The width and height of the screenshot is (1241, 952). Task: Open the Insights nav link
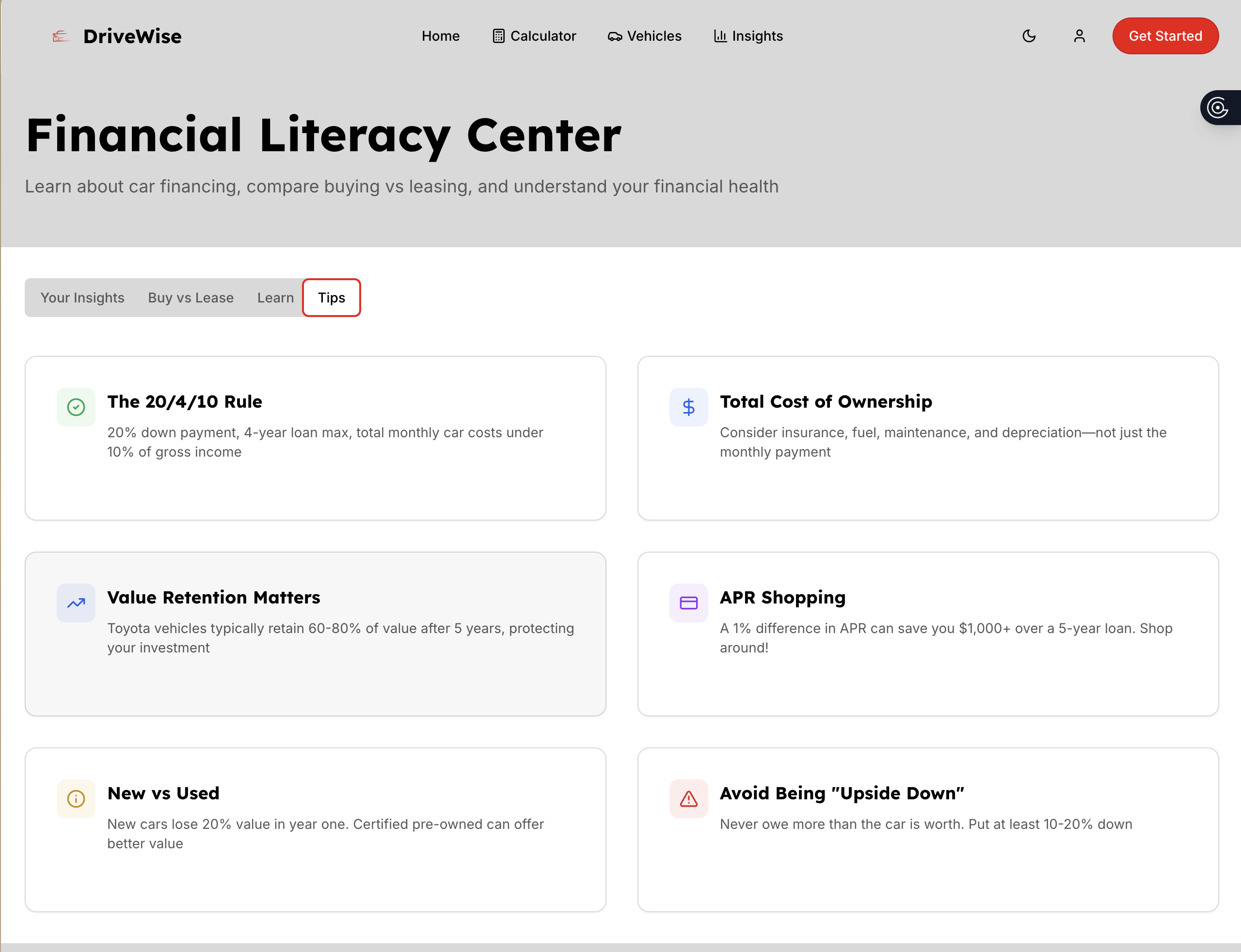coord(748,36)
